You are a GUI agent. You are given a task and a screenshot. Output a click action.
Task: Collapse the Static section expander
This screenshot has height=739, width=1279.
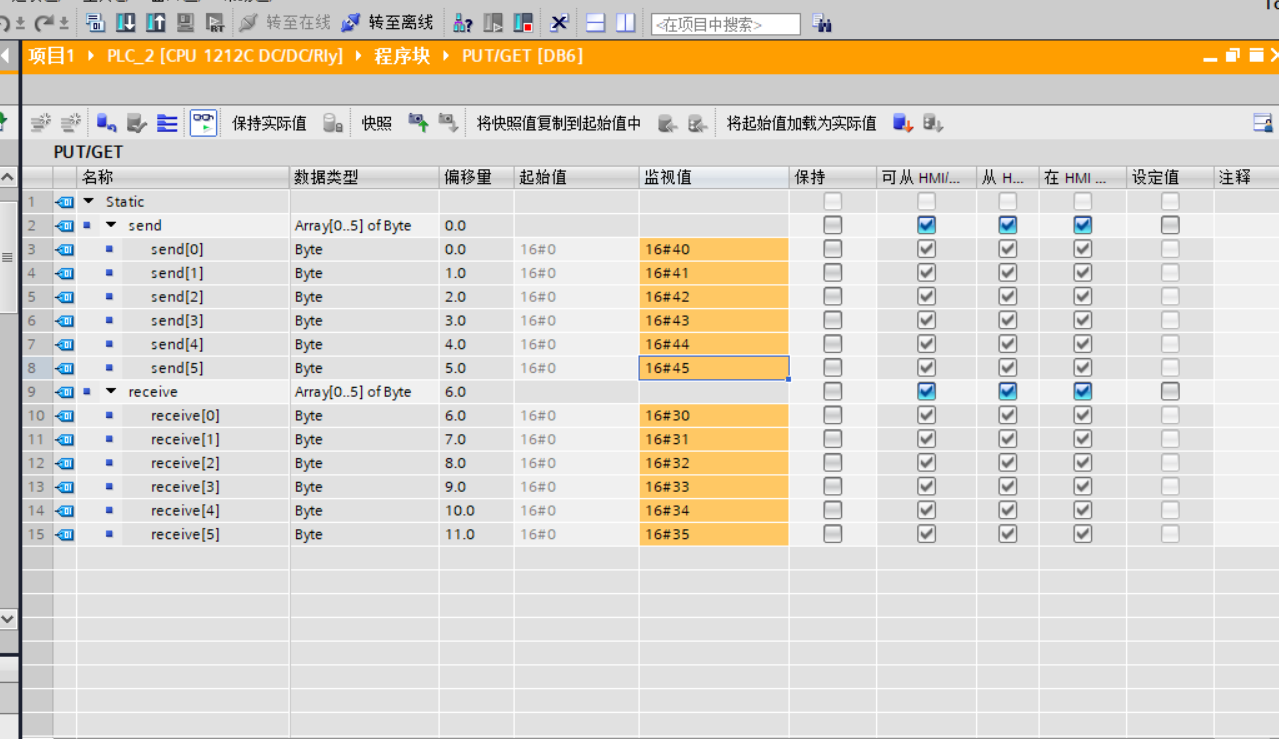89,202
